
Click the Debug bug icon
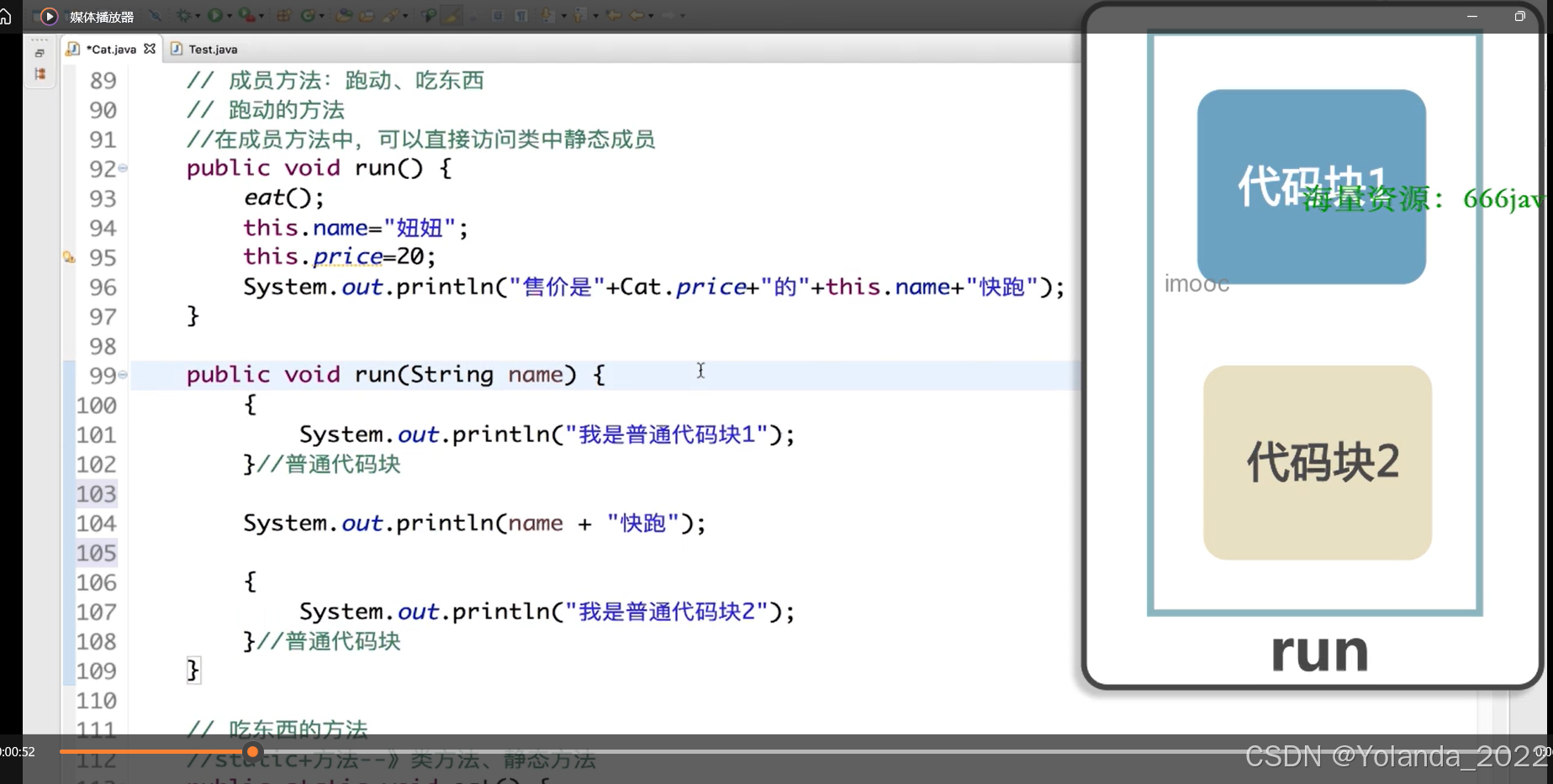click(184, 15)
